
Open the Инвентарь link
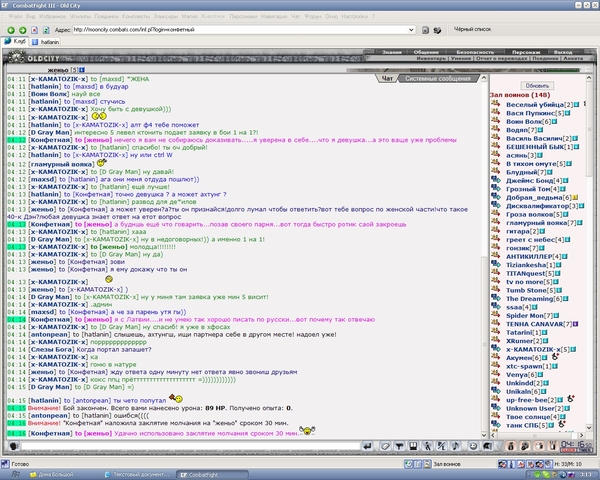pyautogui.click(x=431, y=58)
